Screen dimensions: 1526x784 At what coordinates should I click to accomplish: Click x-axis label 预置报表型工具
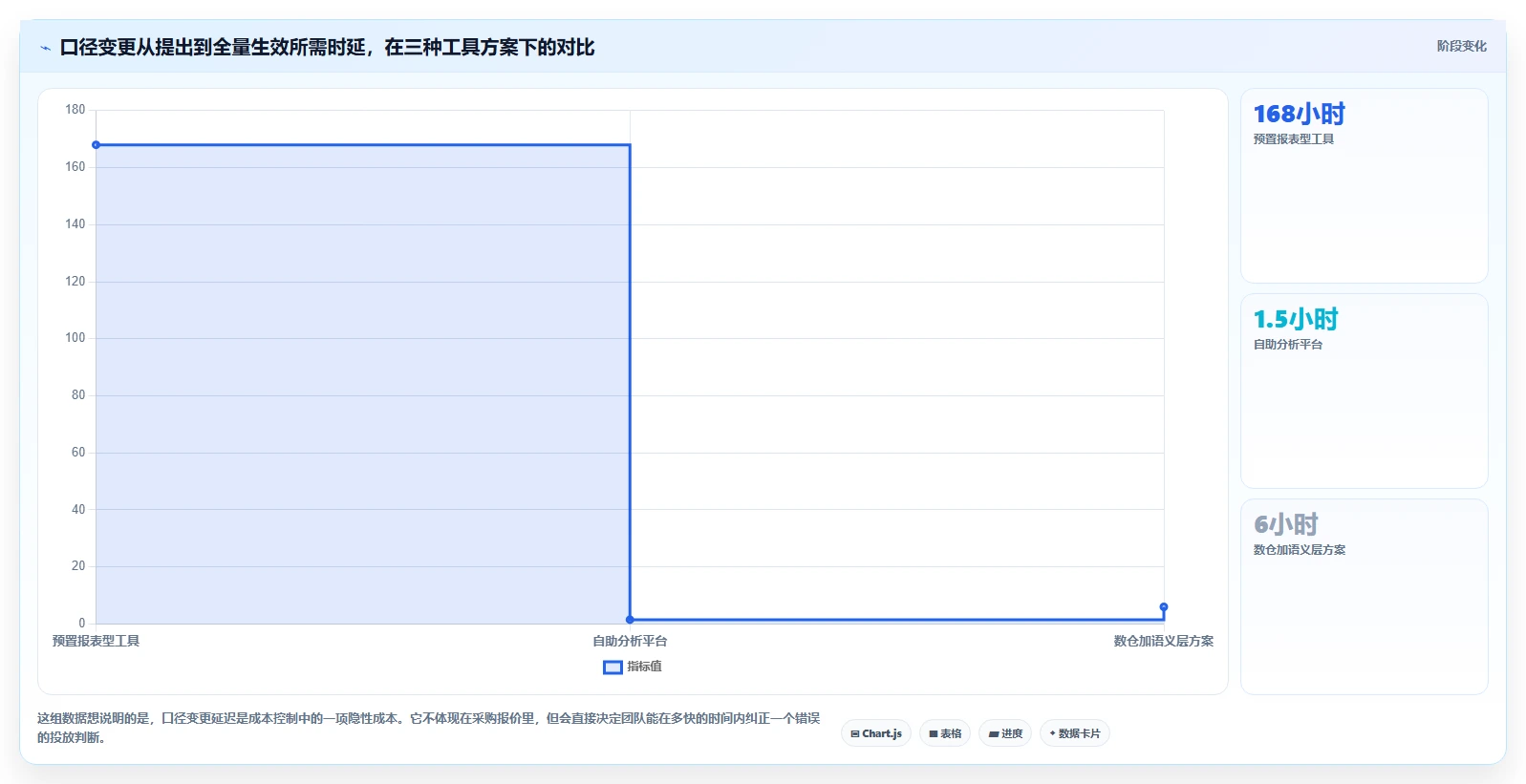pyautogui.click(x=96, y=641)
